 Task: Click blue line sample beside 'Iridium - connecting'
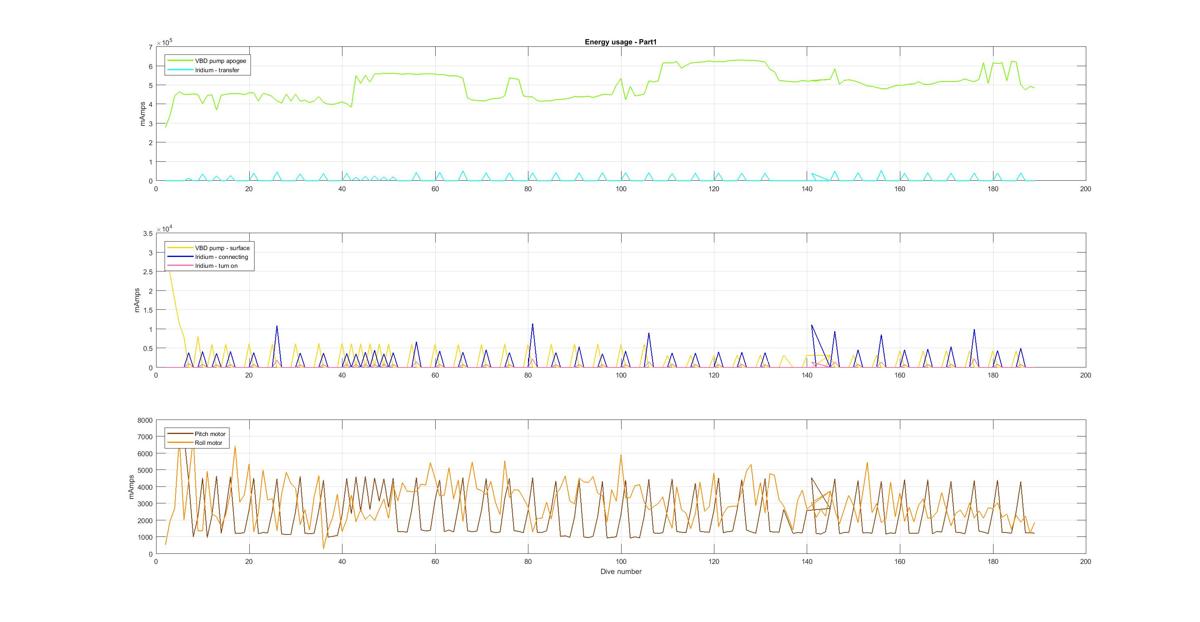pyautogui.click(x=180, y=256)
